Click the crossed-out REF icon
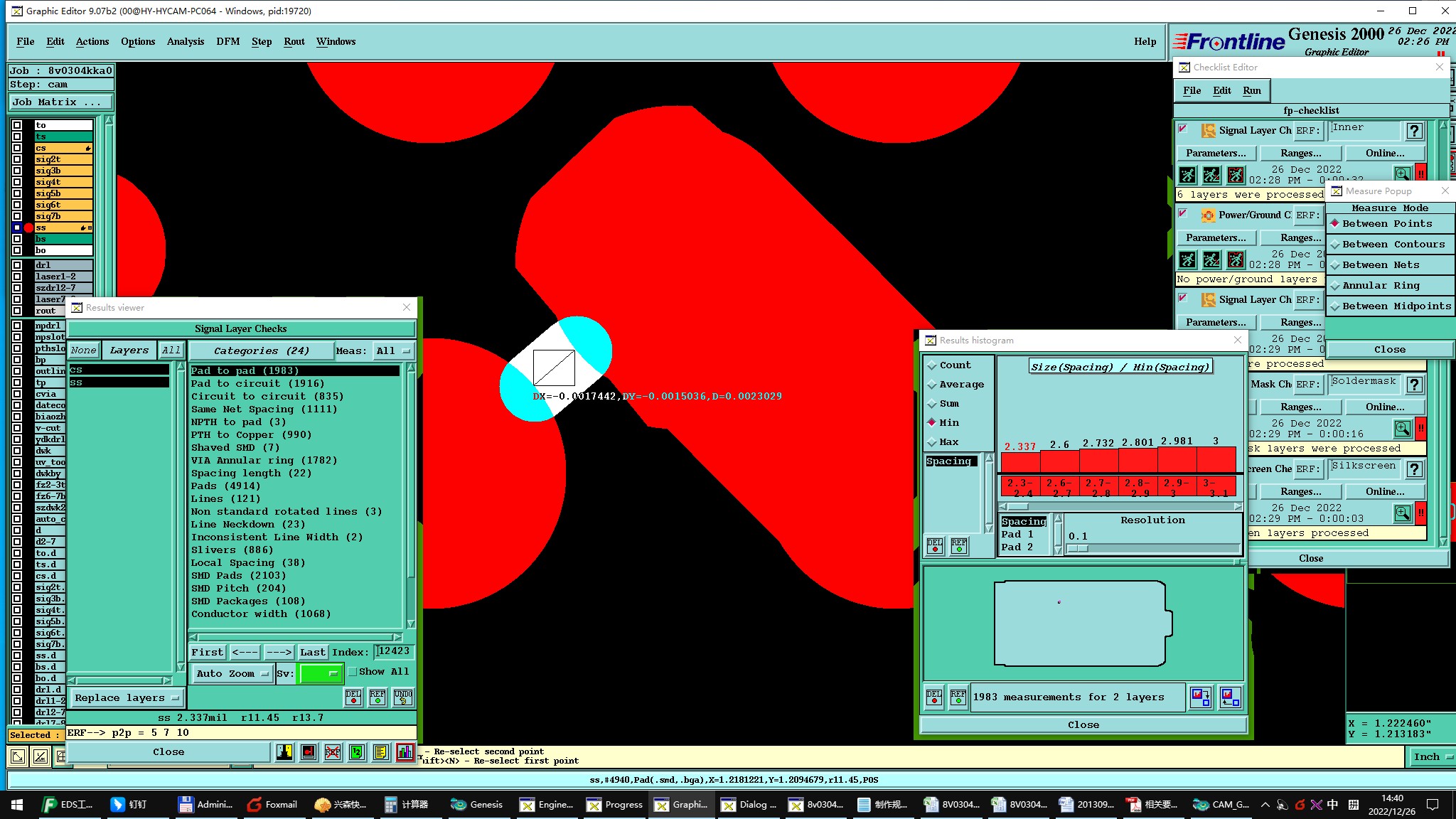The width and height of the screenshot is (1456, 819). coord(332,752)
